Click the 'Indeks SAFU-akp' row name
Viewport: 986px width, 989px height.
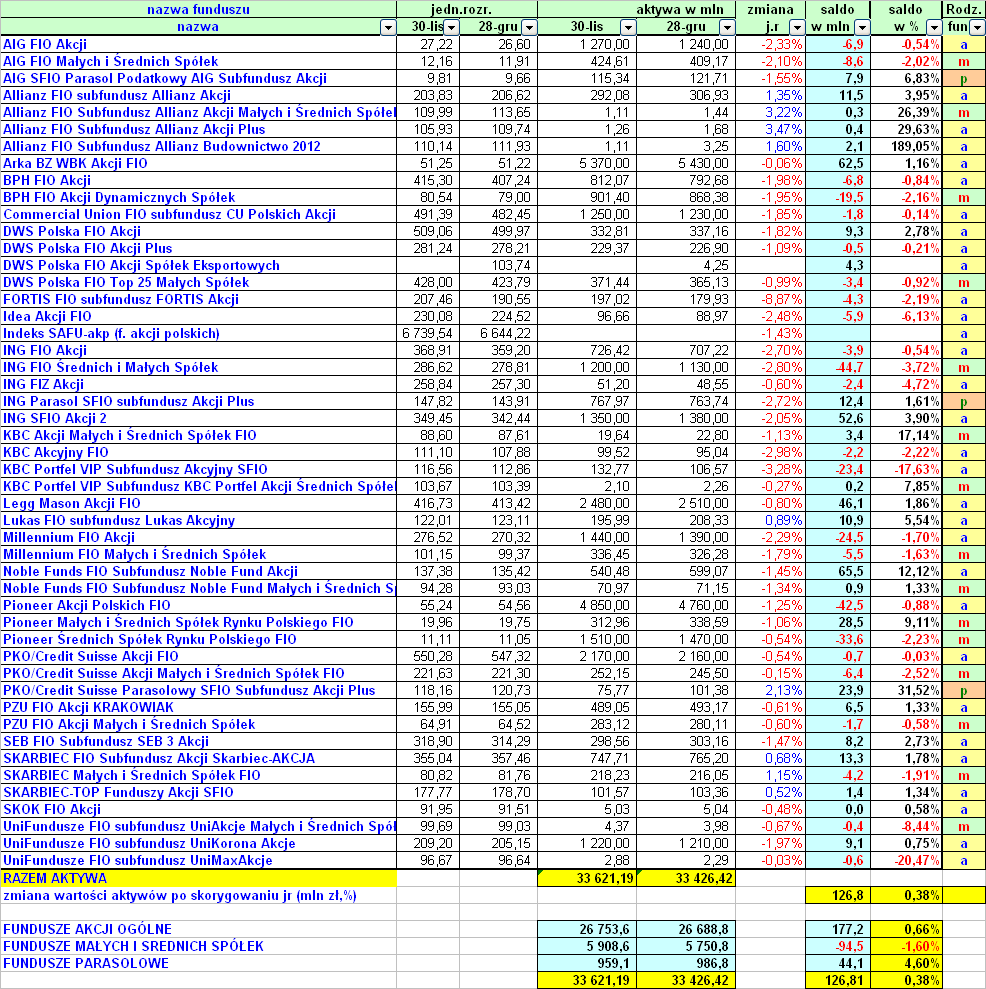[111, 333]
